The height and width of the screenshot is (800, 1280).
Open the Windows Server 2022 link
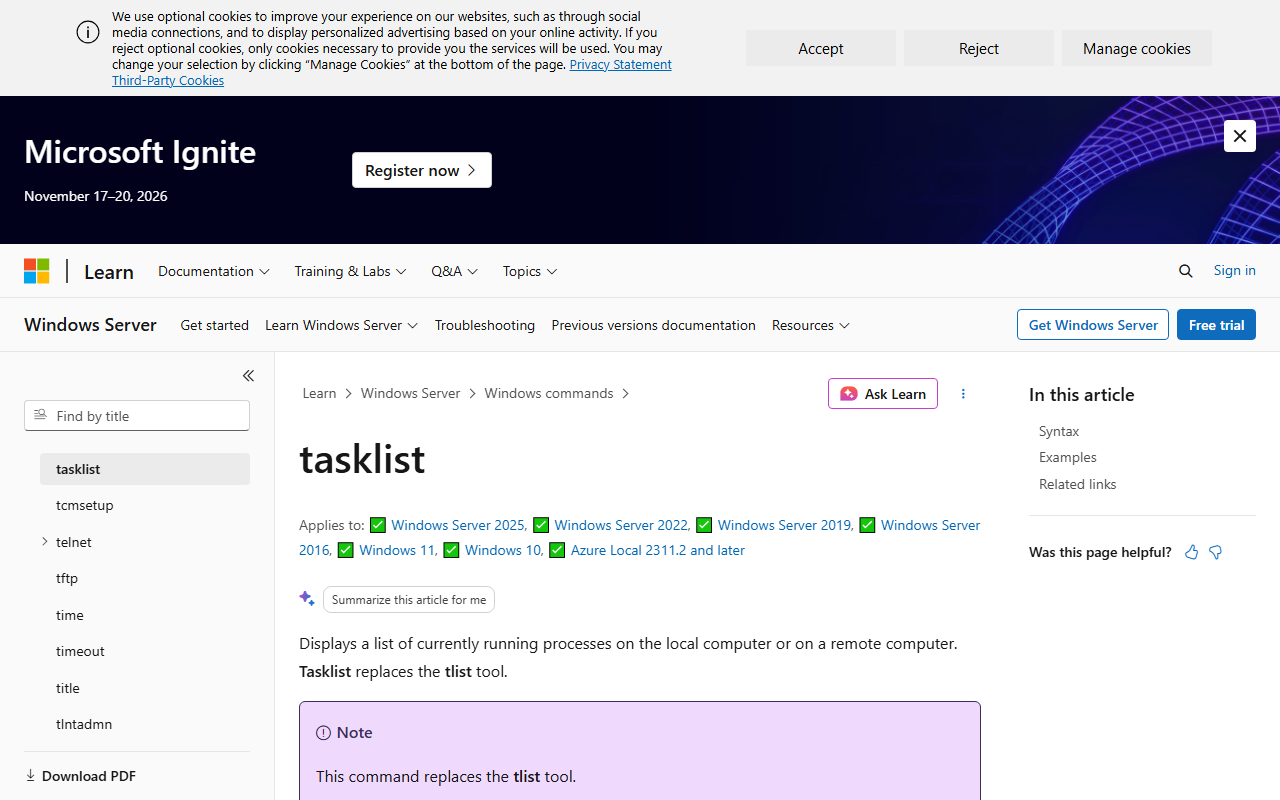[622, 525]
